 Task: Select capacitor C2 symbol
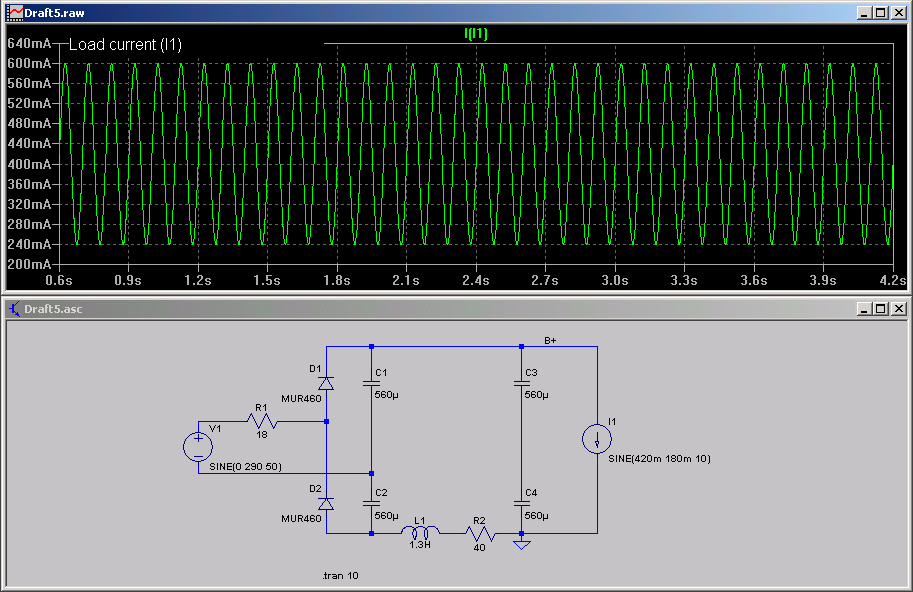pos(371,504)
